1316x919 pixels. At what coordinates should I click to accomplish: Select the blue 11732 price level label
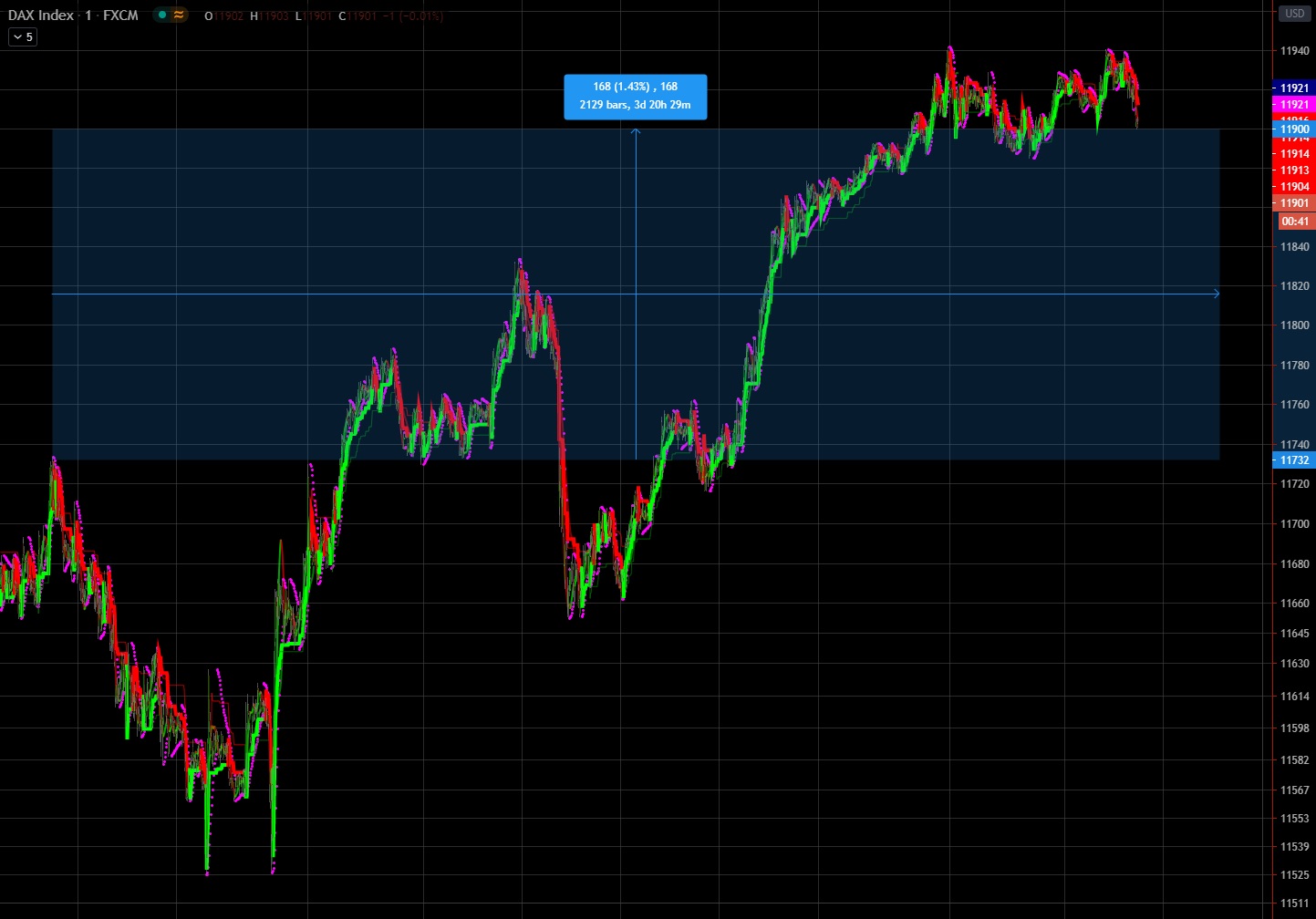point(1293,460)
